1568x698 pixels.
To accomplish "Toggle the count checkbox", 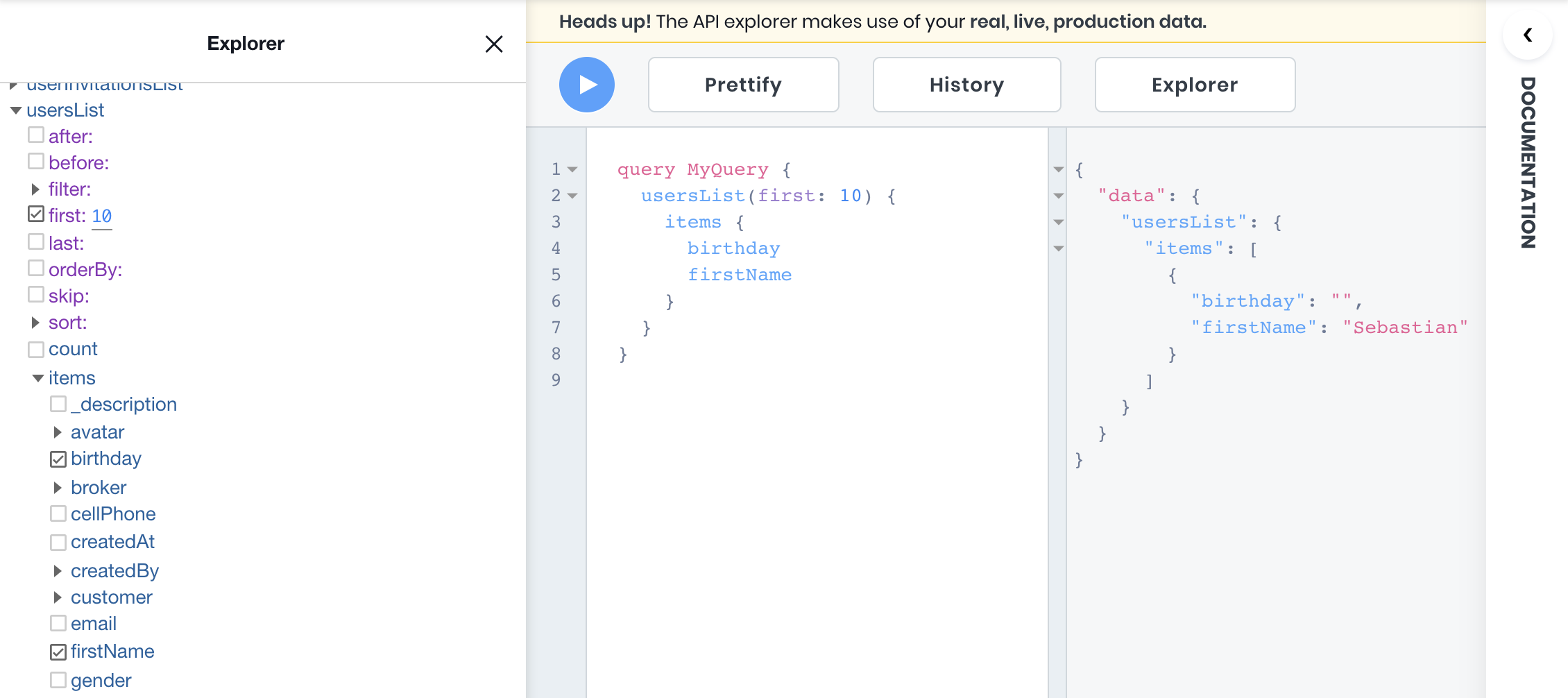I will click(36, 350).
